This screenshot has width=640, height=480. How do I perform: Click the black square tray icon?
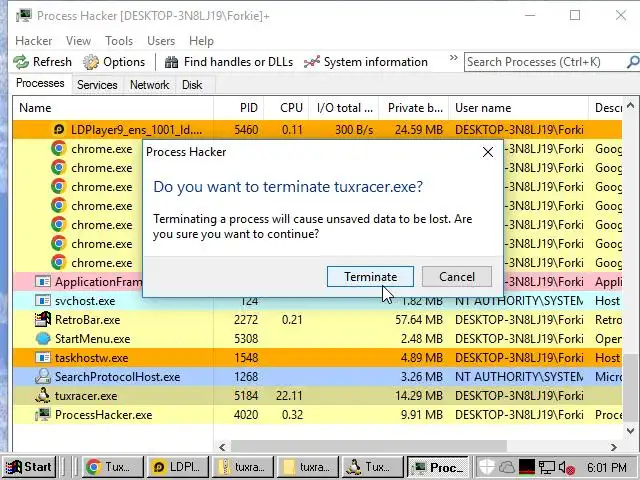coord(527,467)
